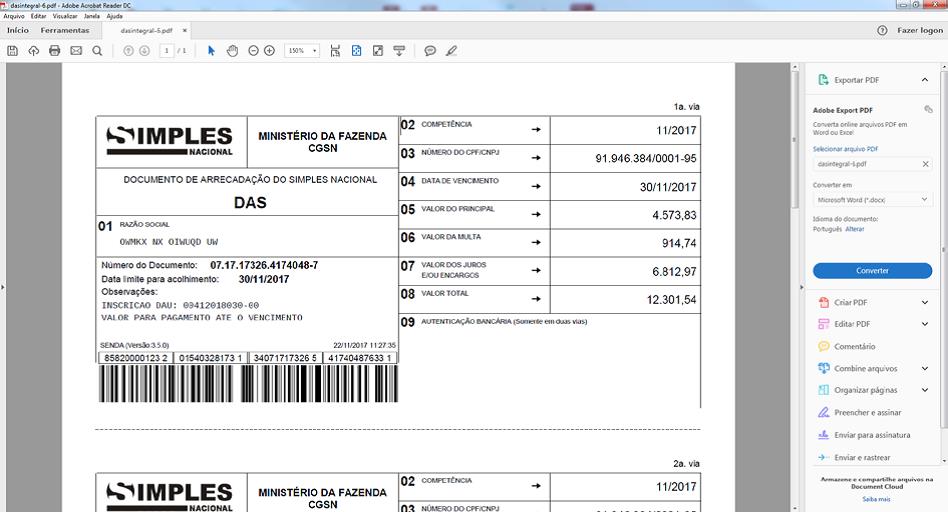Click the cloud upload icon
The image size is (948, 512).
[33, 50]
